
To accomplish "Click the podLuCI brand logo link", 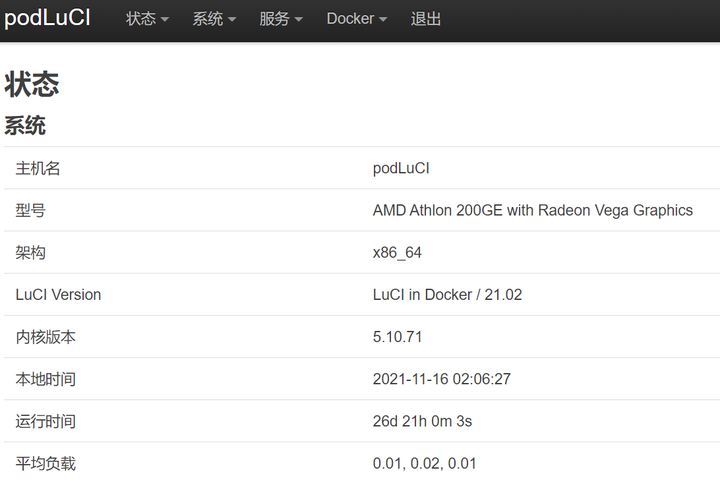I will pyautogui.click(x=47, y=19).
